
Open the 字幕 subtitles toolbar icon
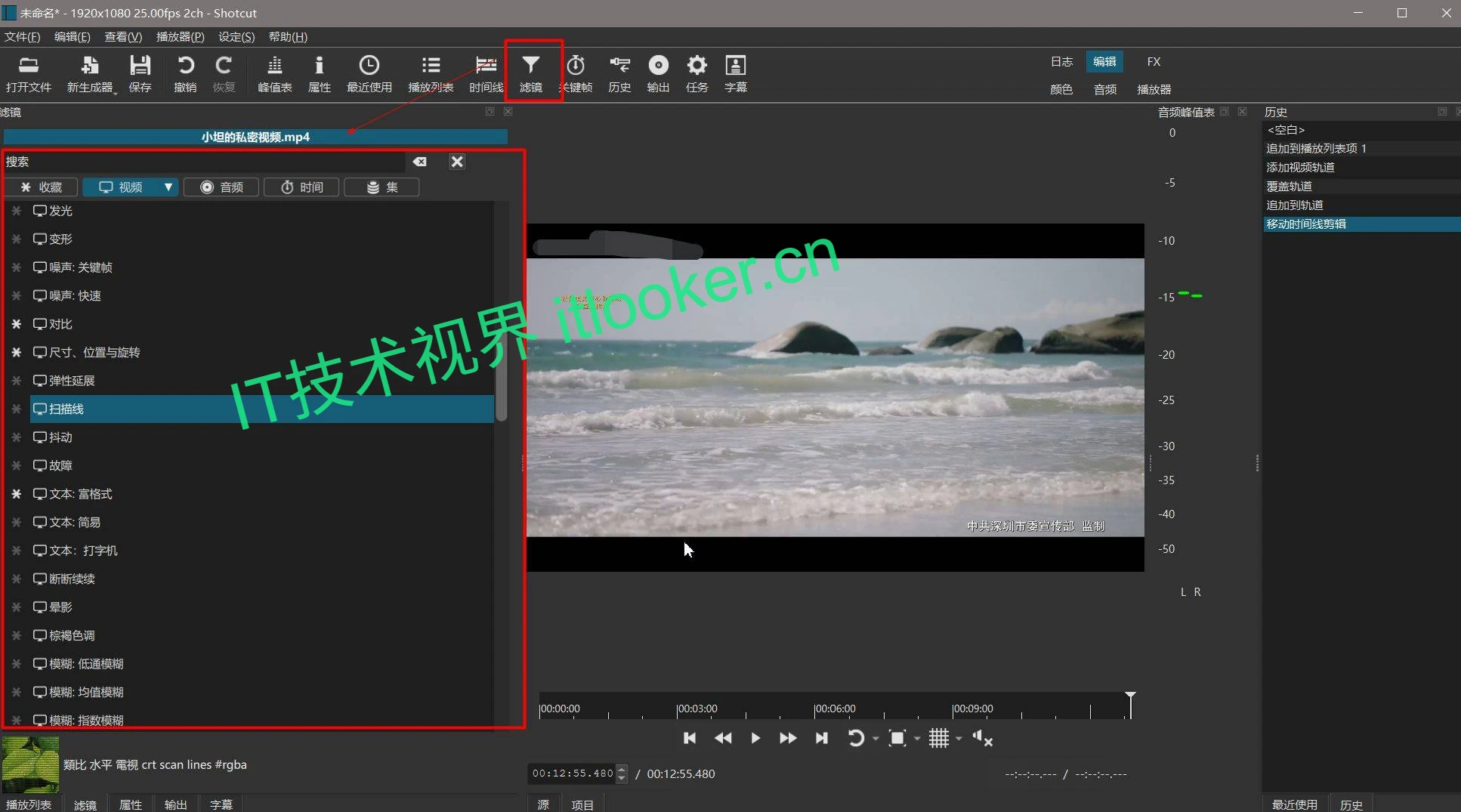(735, 74)
